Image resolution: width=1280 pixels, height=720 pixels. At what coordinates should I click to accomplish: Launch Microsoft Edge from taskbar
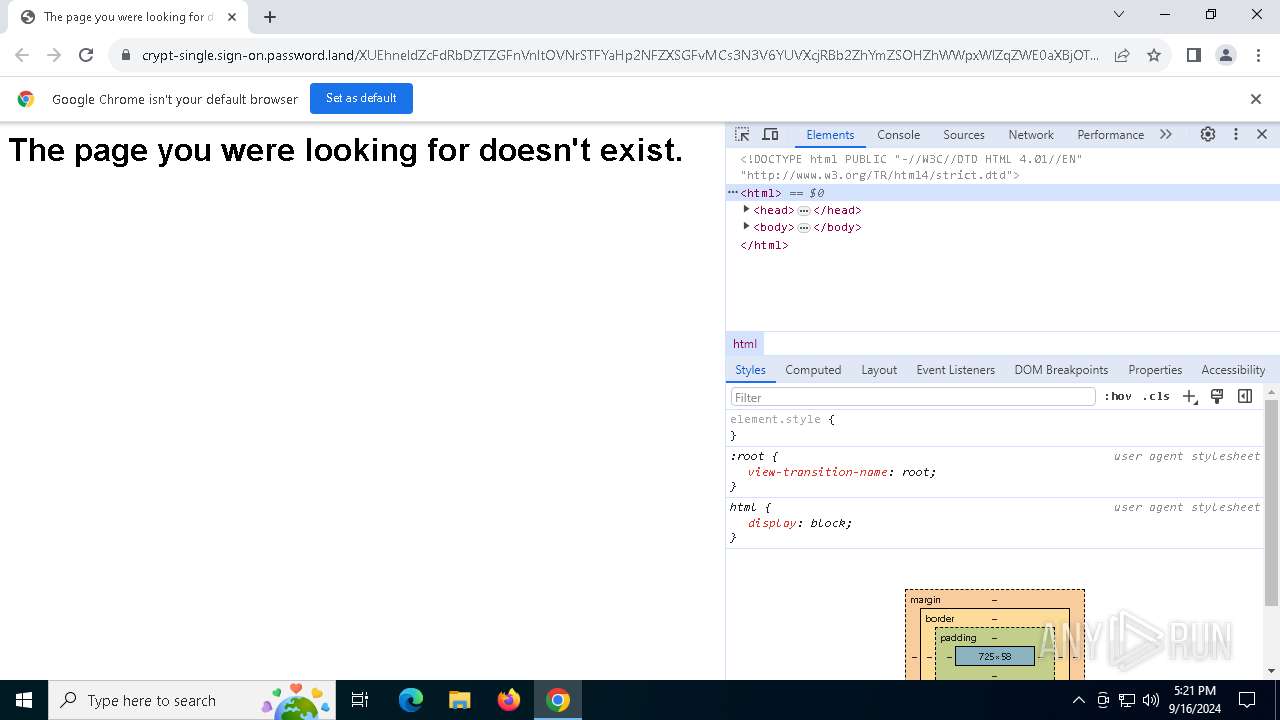(411, 700)
